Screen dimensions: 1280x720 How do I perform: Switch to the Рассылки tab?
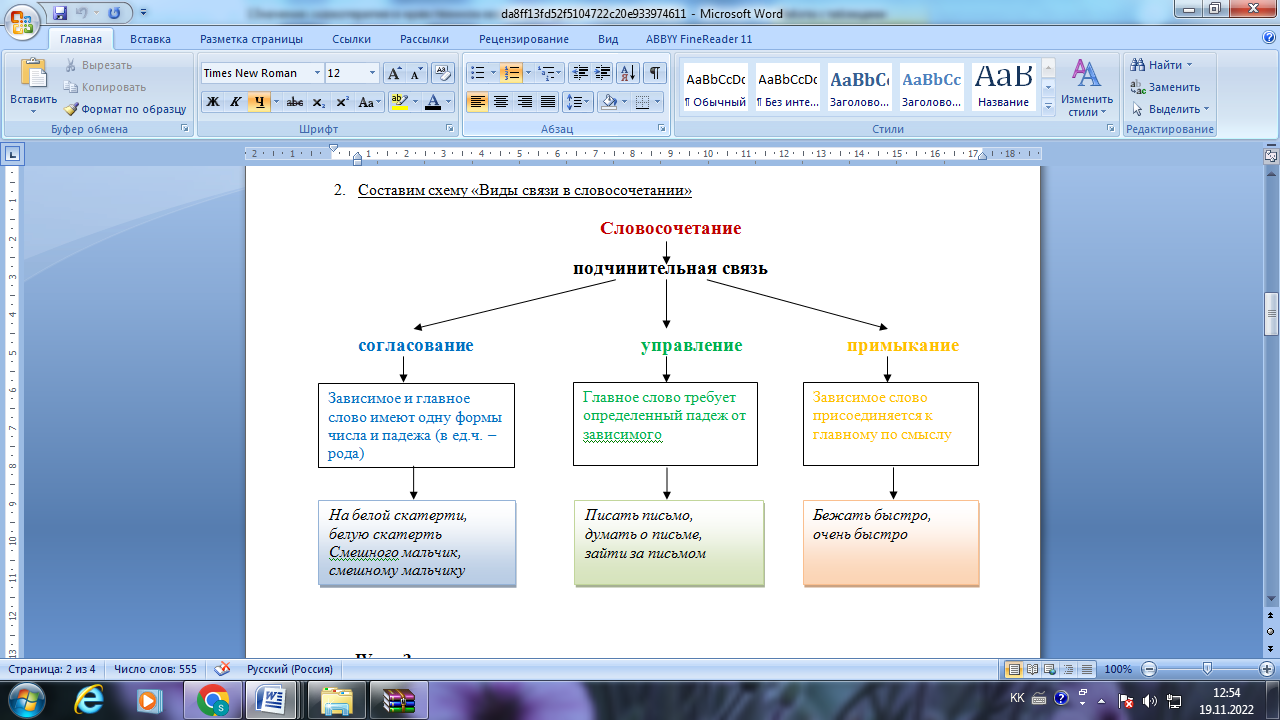click(424, 39)
